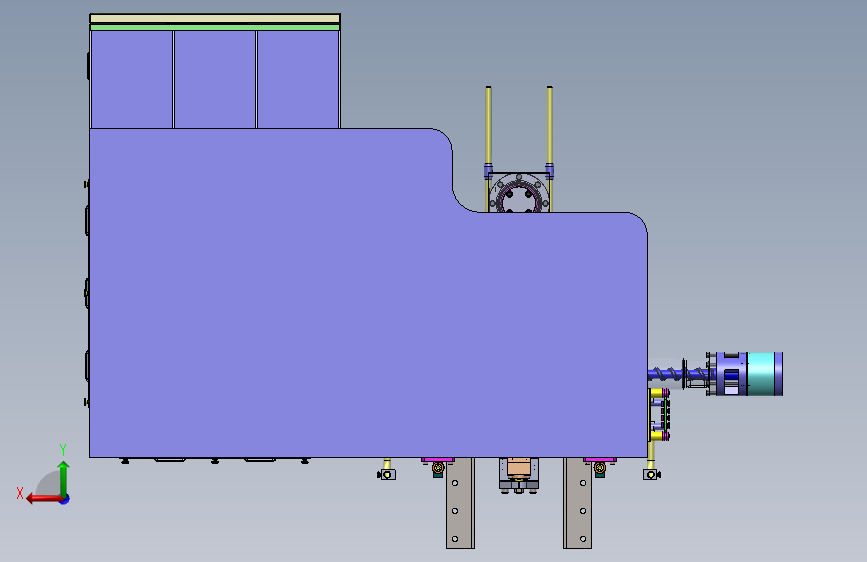Click the blue Z axis dot on the triad
The width and height of the screenshot is (867, 562).
(x=65, y=499)
